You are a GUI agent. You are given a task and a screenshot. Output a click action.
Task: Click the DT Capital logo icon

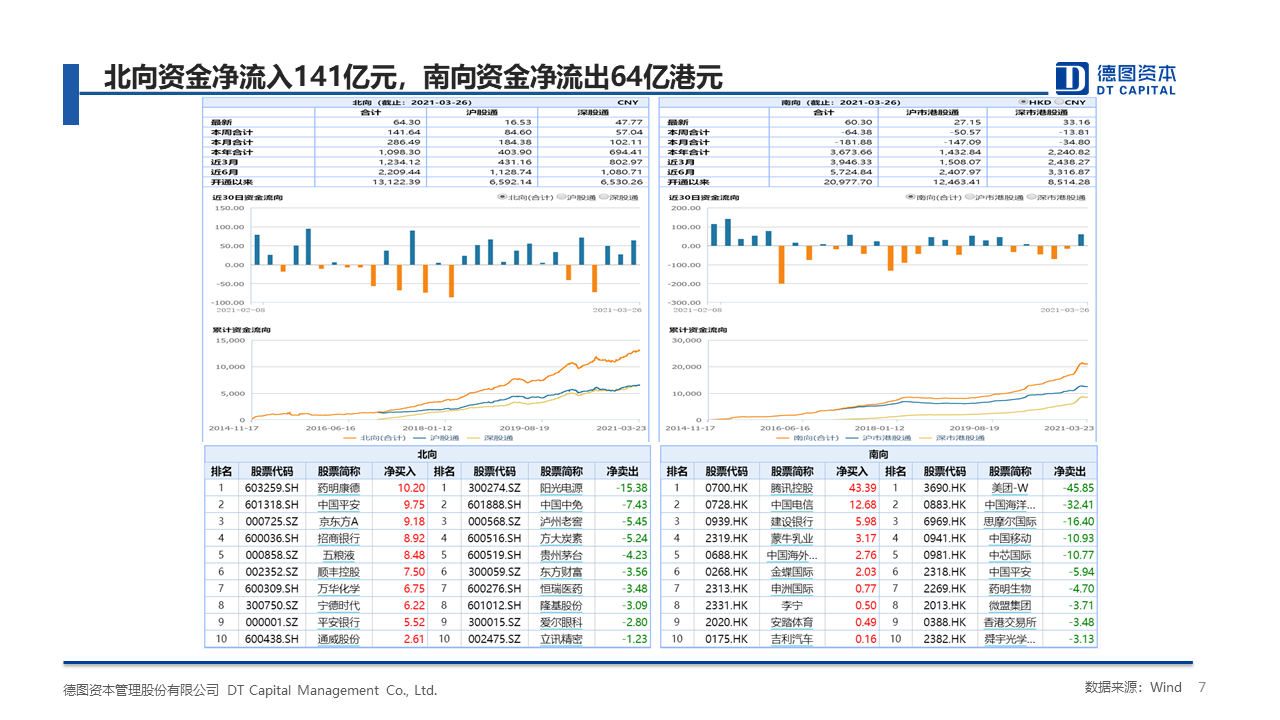[x=1072, y=78]
